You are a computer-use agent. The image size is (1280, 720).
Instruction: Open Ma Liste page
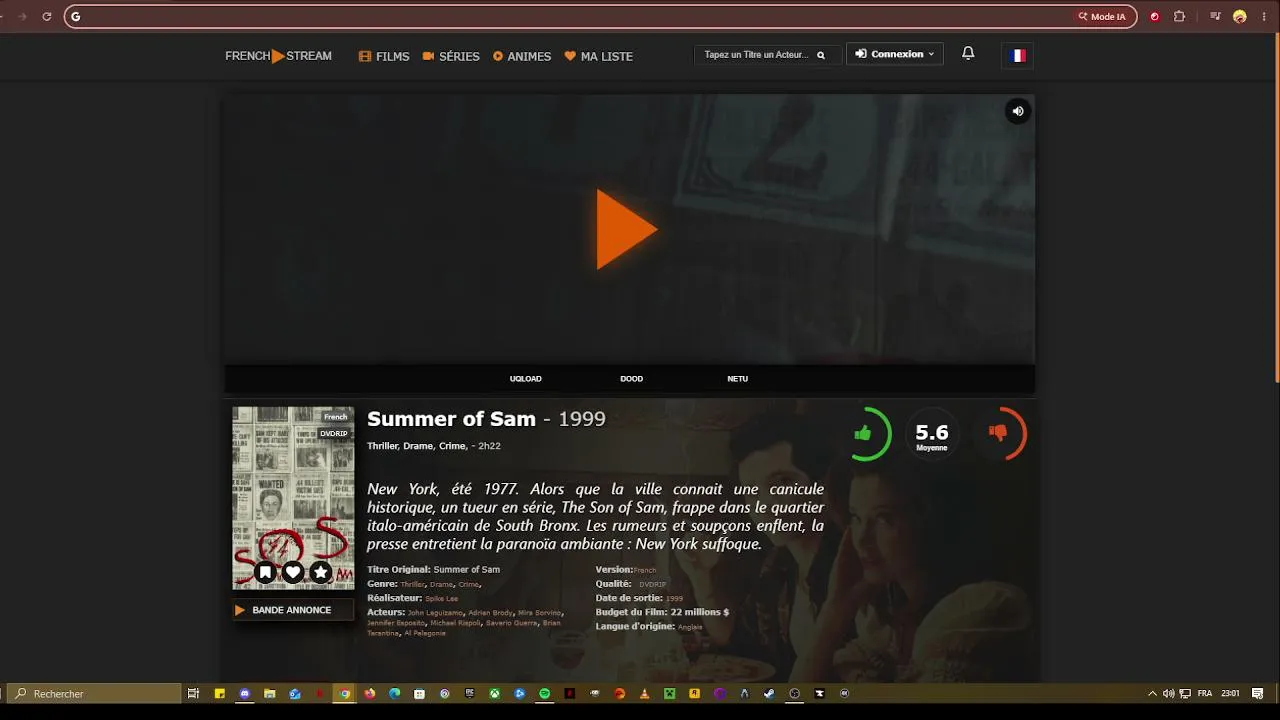[598, 56]
